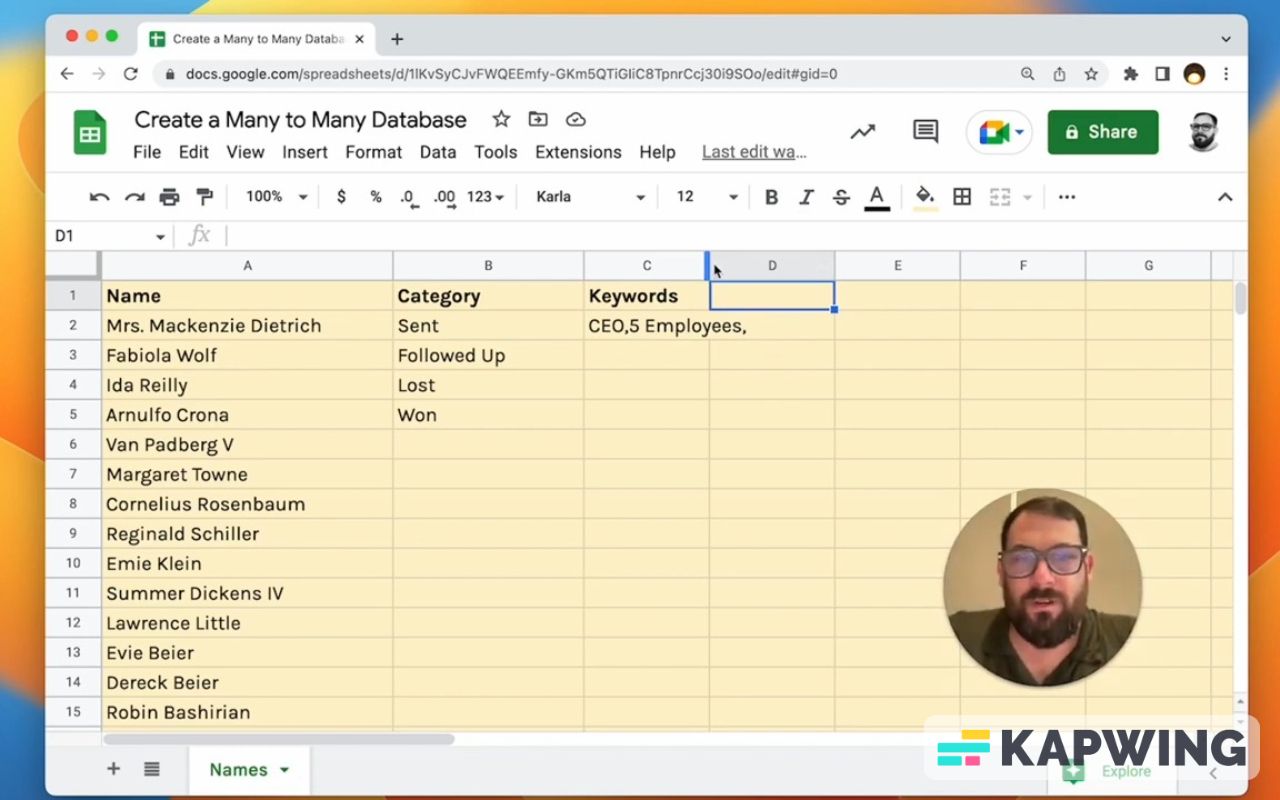
Task: Open the Tools menu
Action: pyautogui.click(x=496, y=152)
